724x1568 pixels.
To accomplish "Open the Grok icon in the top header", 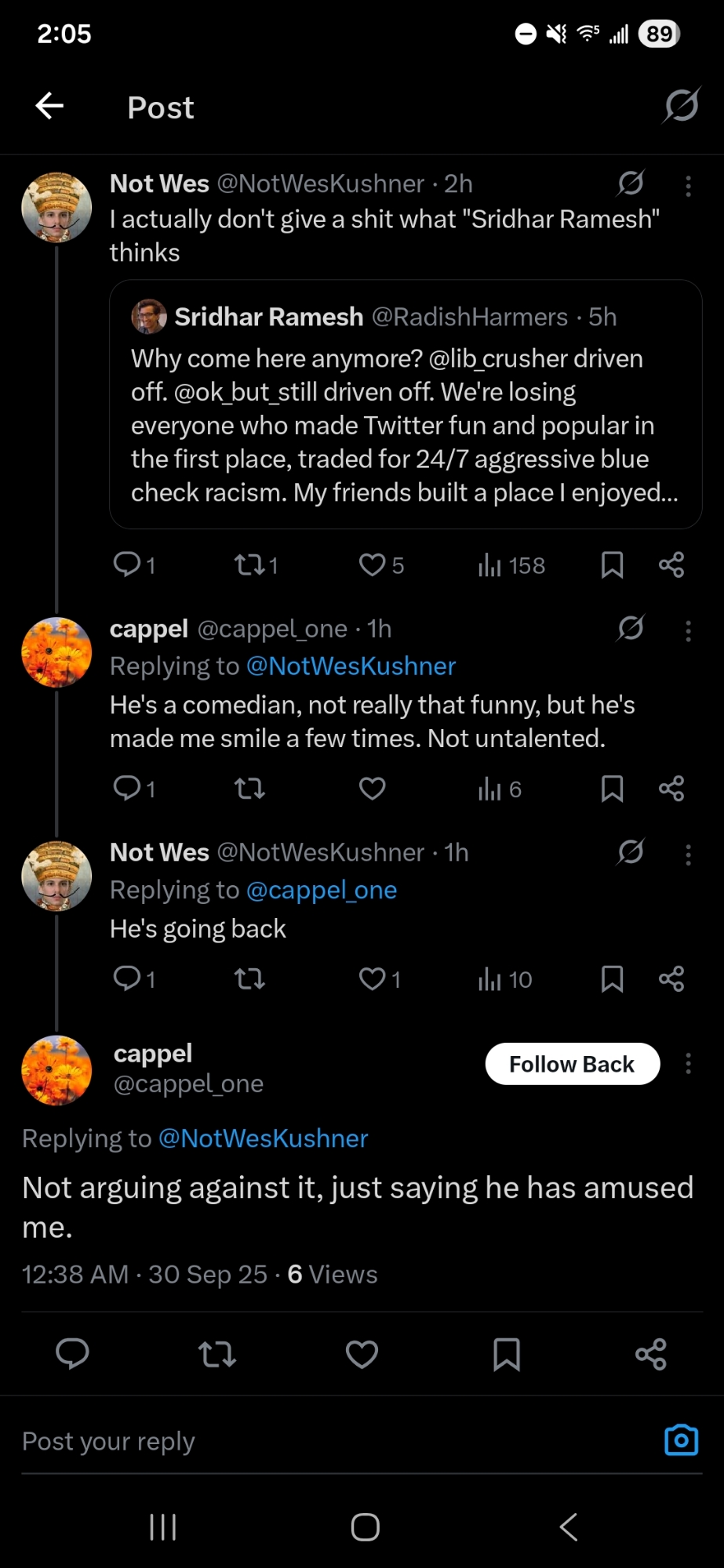I will (x=681, y=106).
